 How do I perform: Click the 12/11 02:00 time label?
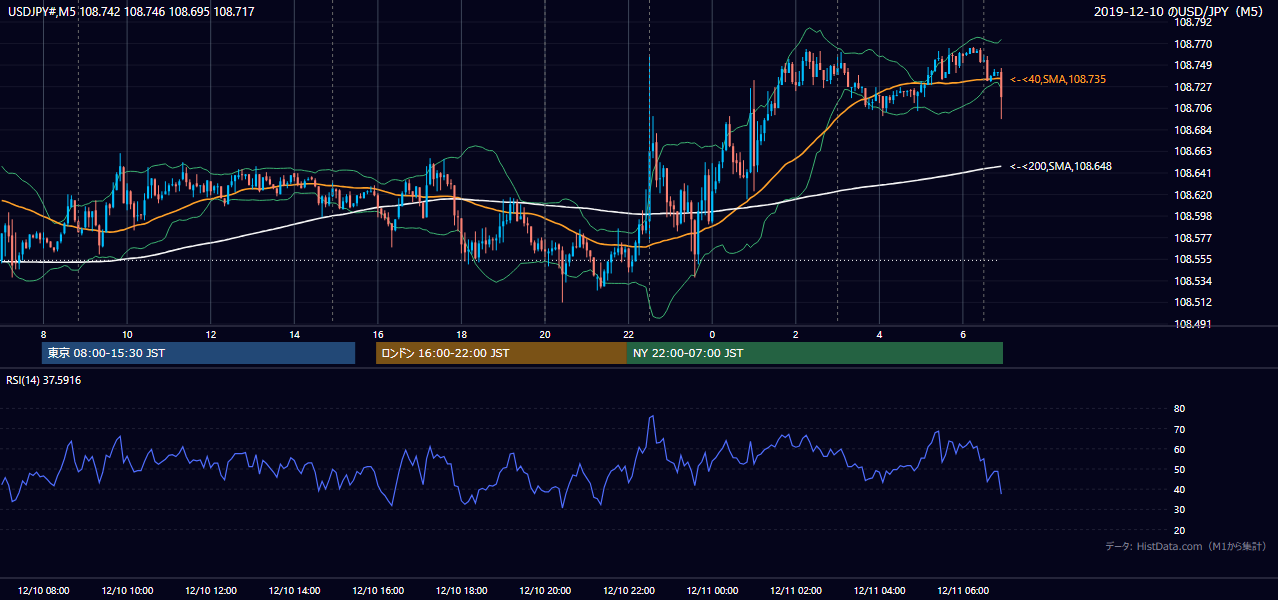(796, 591)
